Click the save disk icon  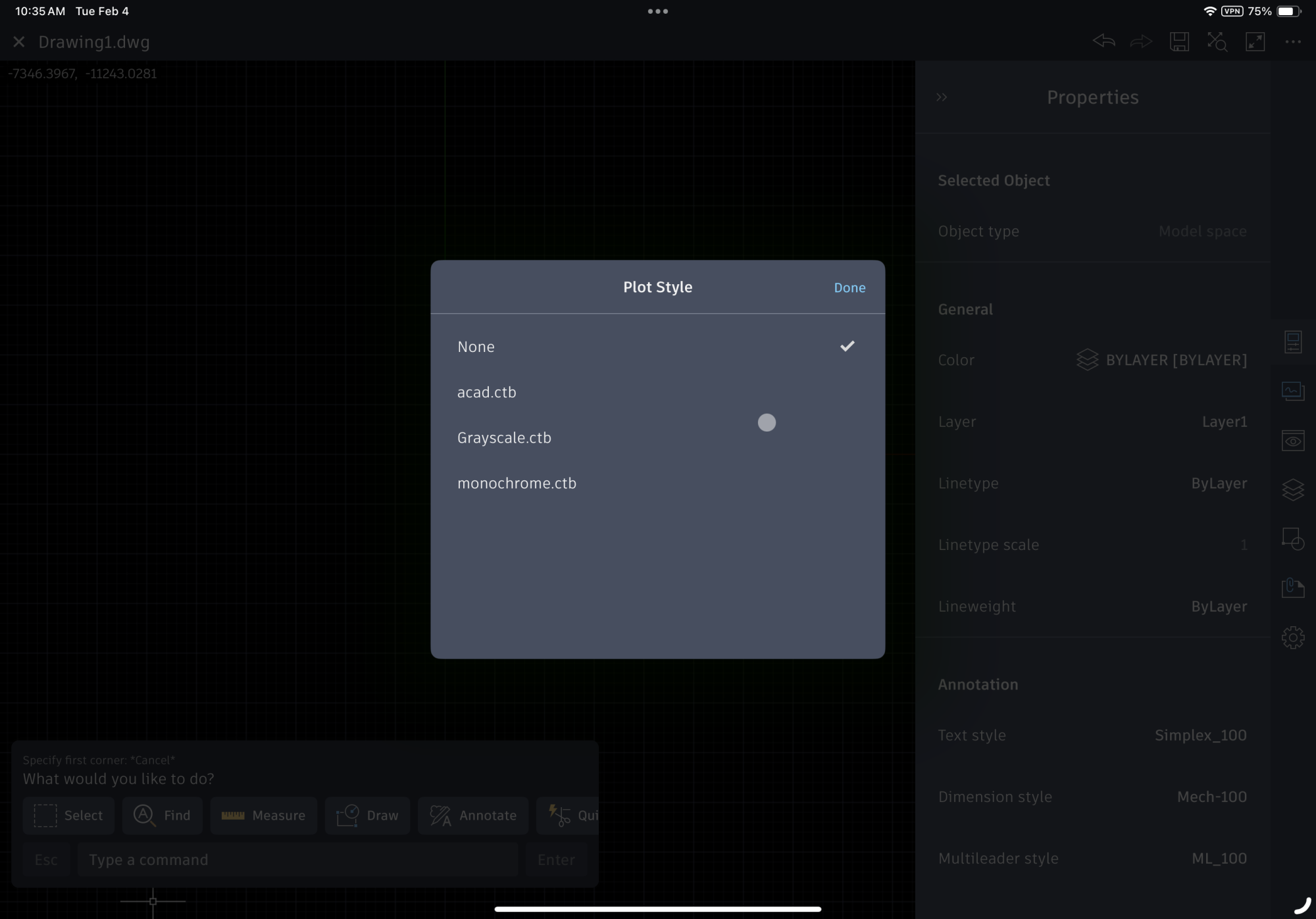coord(1179,41)
